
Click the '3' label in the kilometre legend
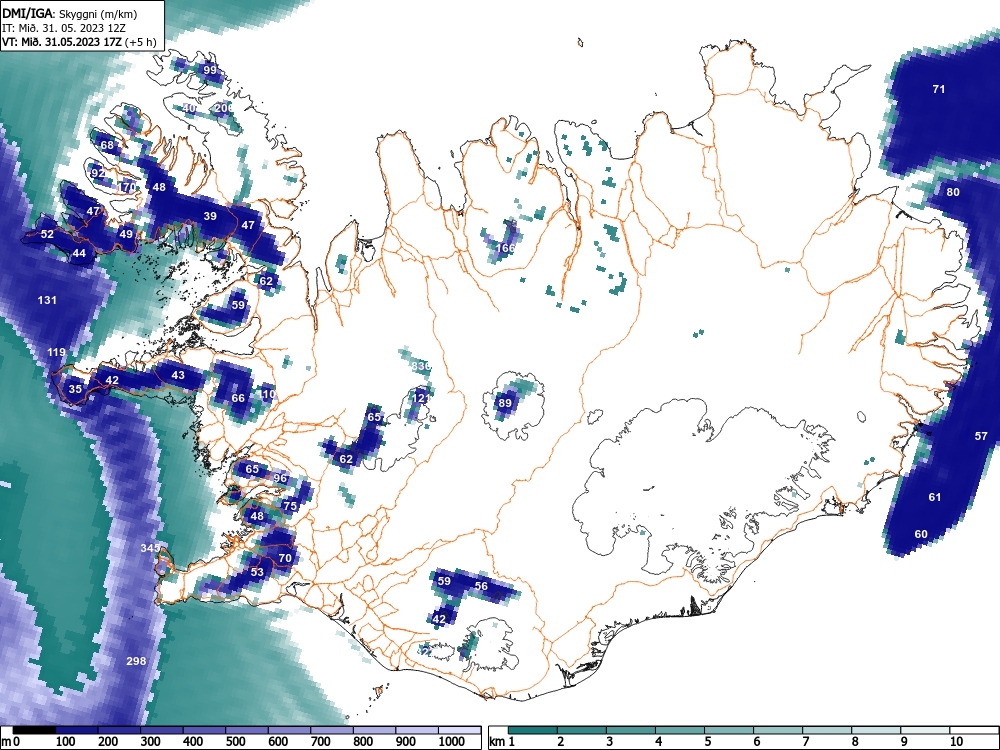pyautogui.click(x=610, y=741)
